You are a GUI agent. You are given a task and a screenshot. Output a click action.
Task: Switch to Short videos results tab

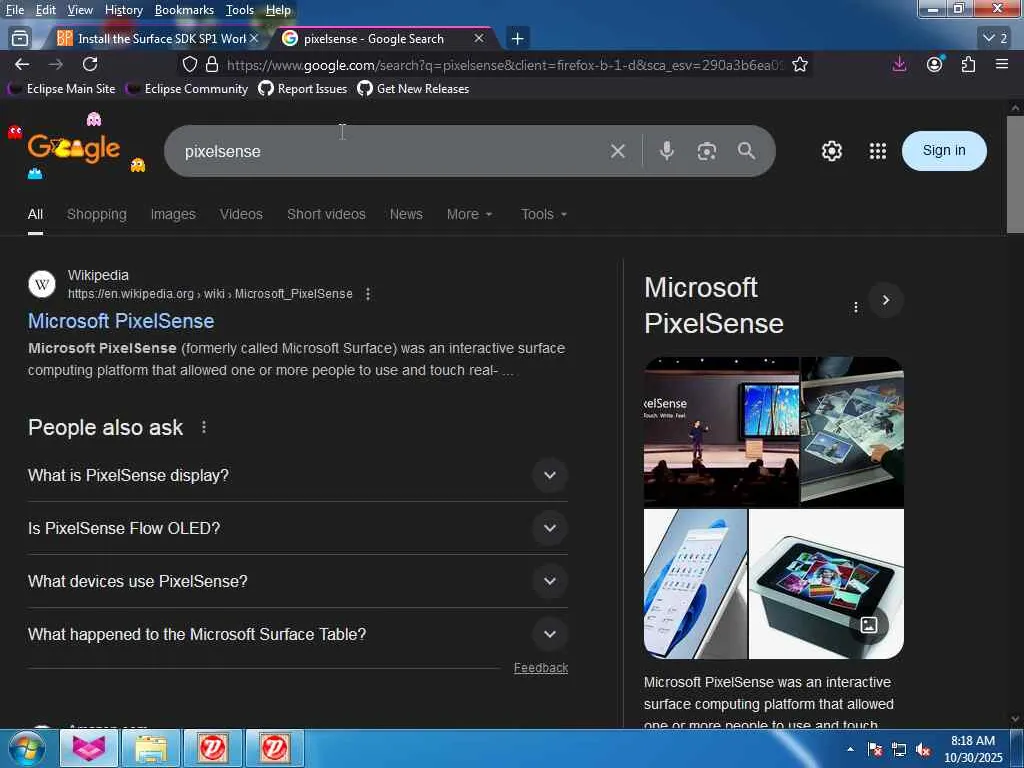point(327,214)
